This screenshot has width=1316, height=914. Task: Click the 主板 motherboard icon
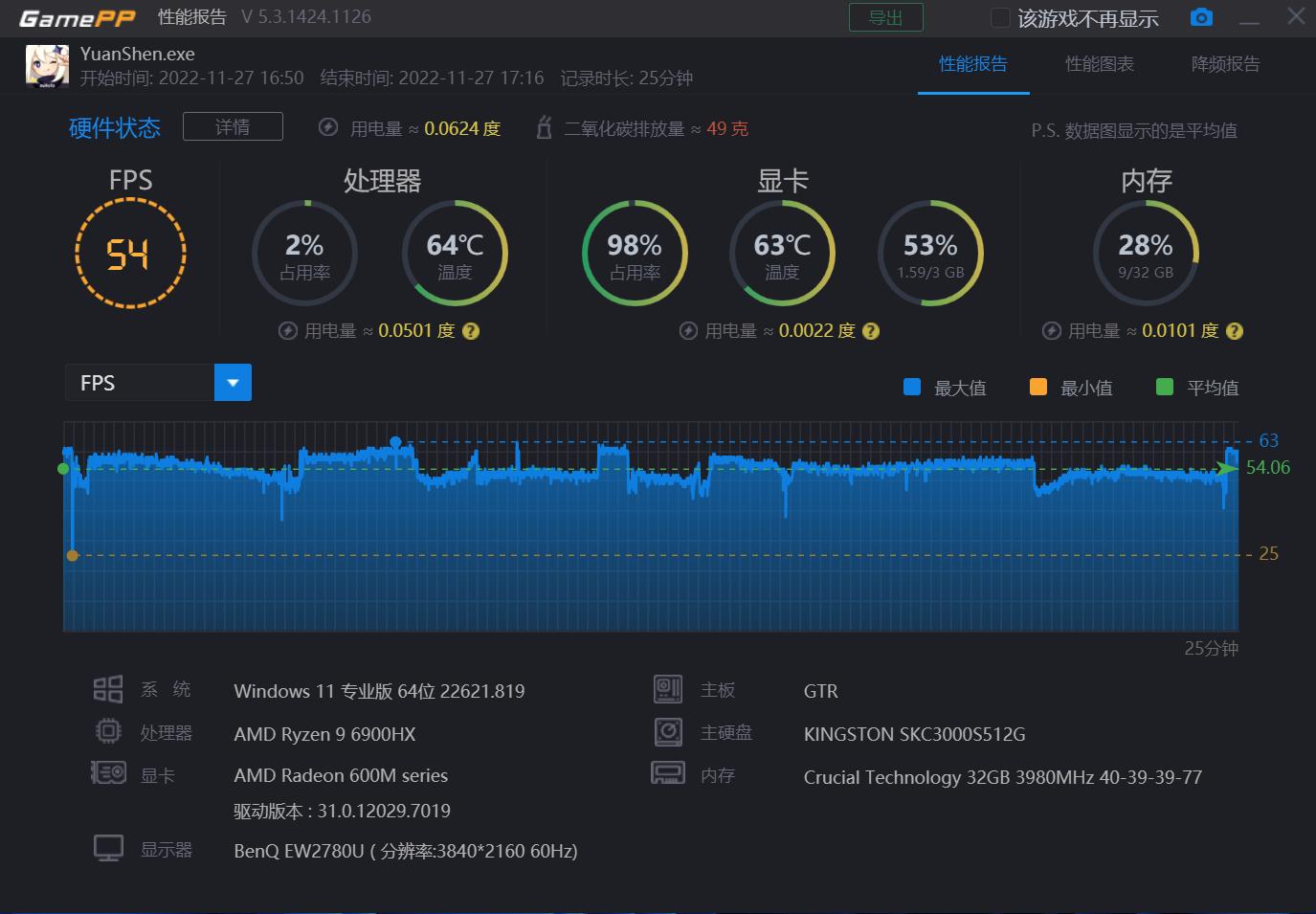668,688
